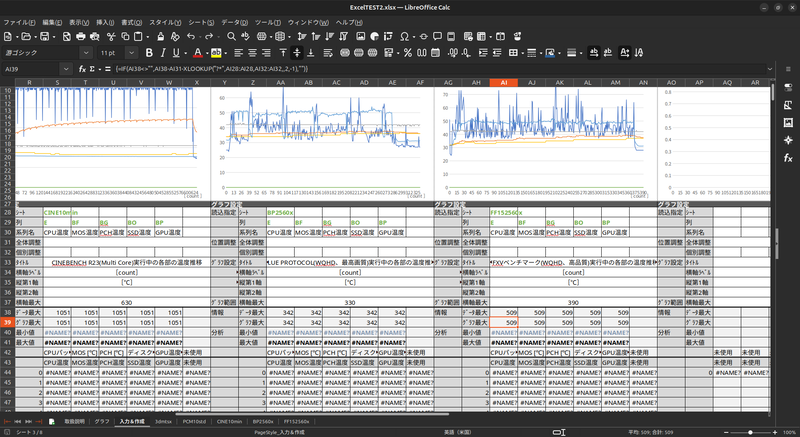This screenshot has width=800, height=437.
Task: Expand the font name dropdown
Action: (x=88, y=52)
